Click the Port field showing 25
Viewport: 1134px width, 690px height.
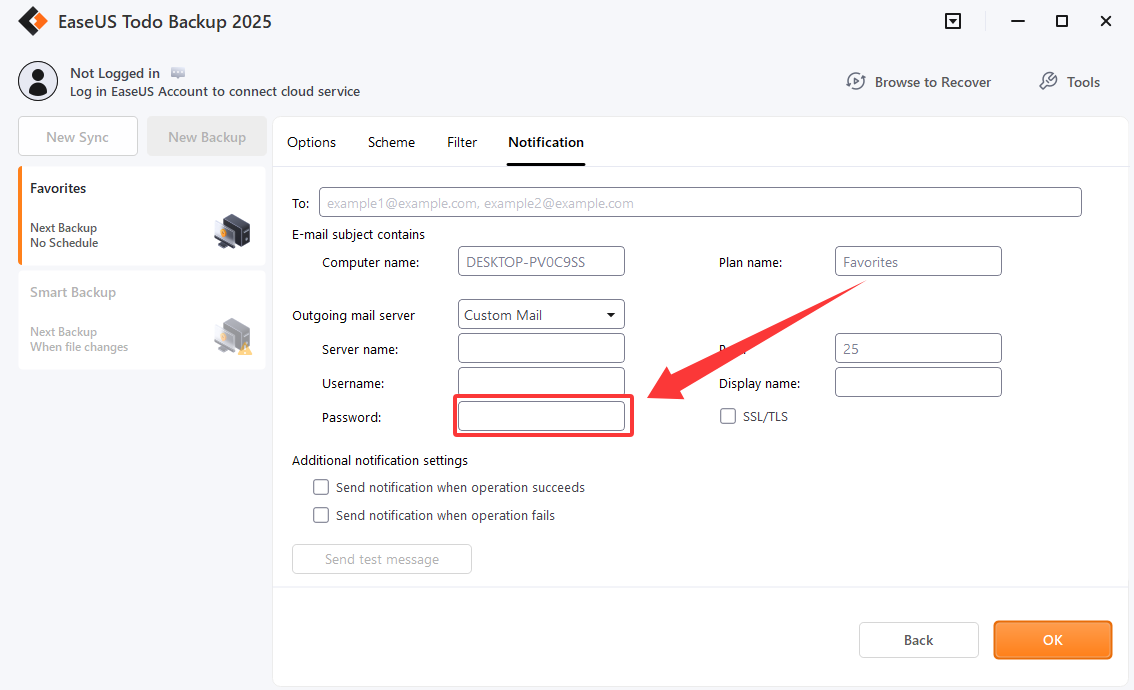click(x=918, y=348)
